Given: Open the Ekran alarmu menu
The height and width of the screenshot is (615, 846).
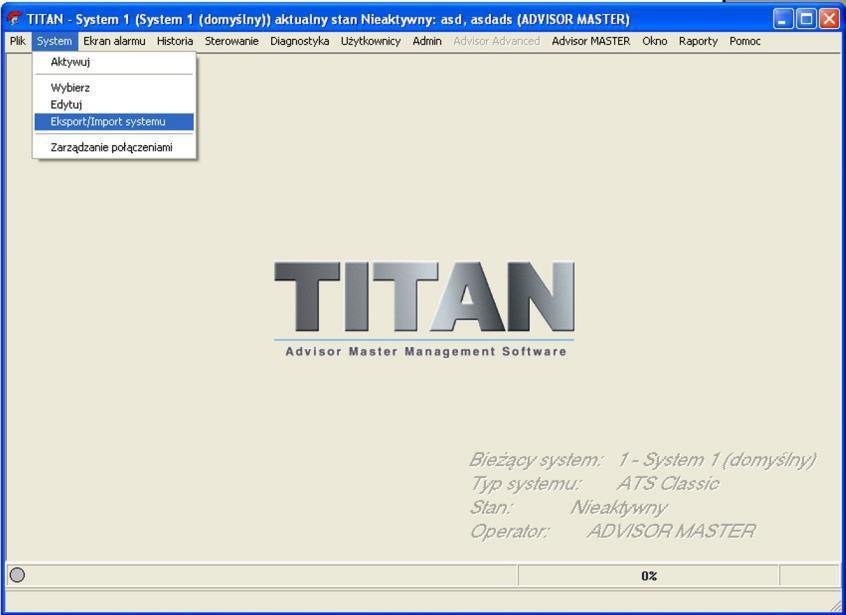Looking at the screenshot, I should coord(114,41).
